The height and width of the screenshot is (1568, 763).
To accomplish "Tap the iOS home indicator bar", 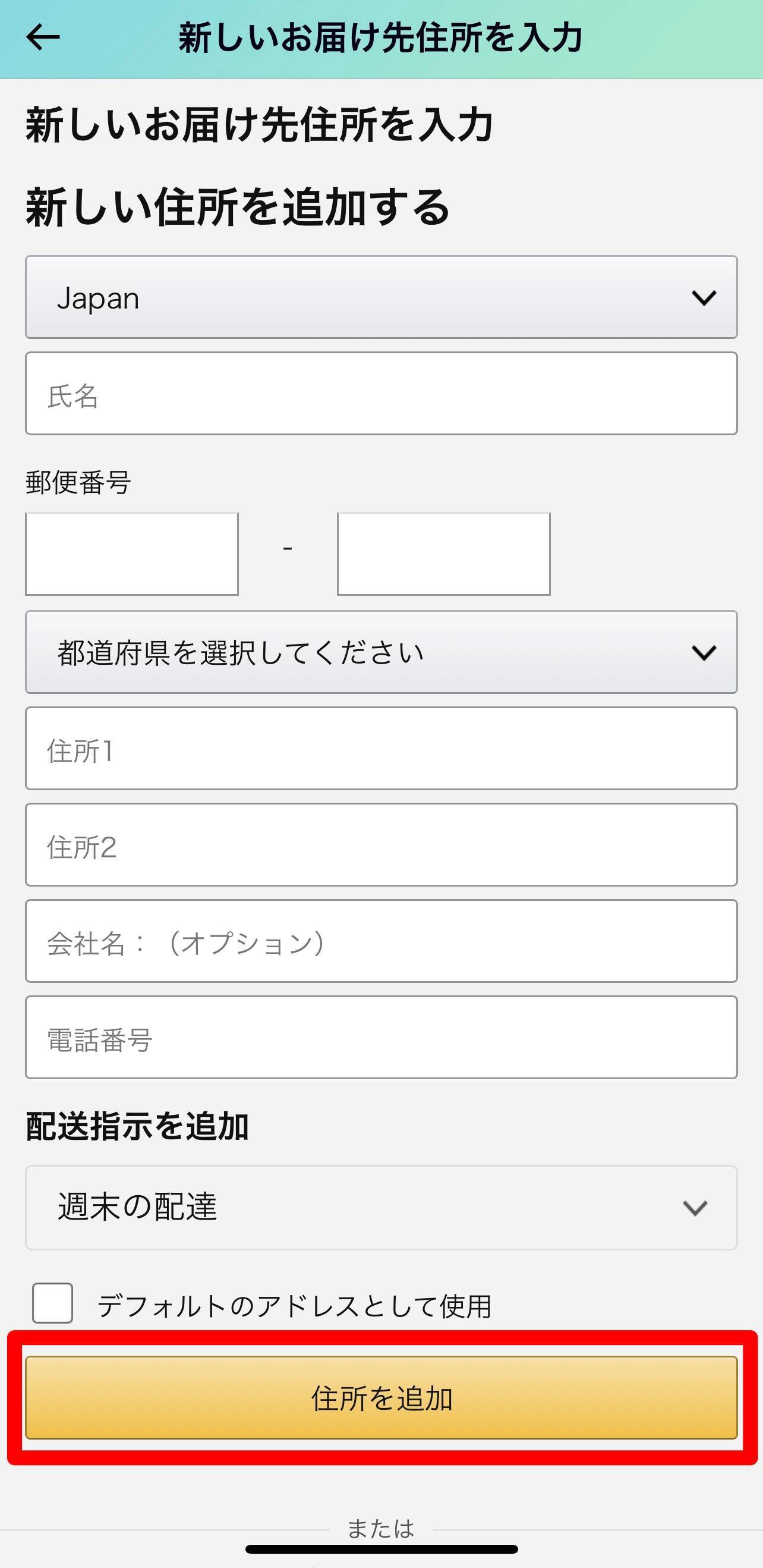I will point(381,1549).
